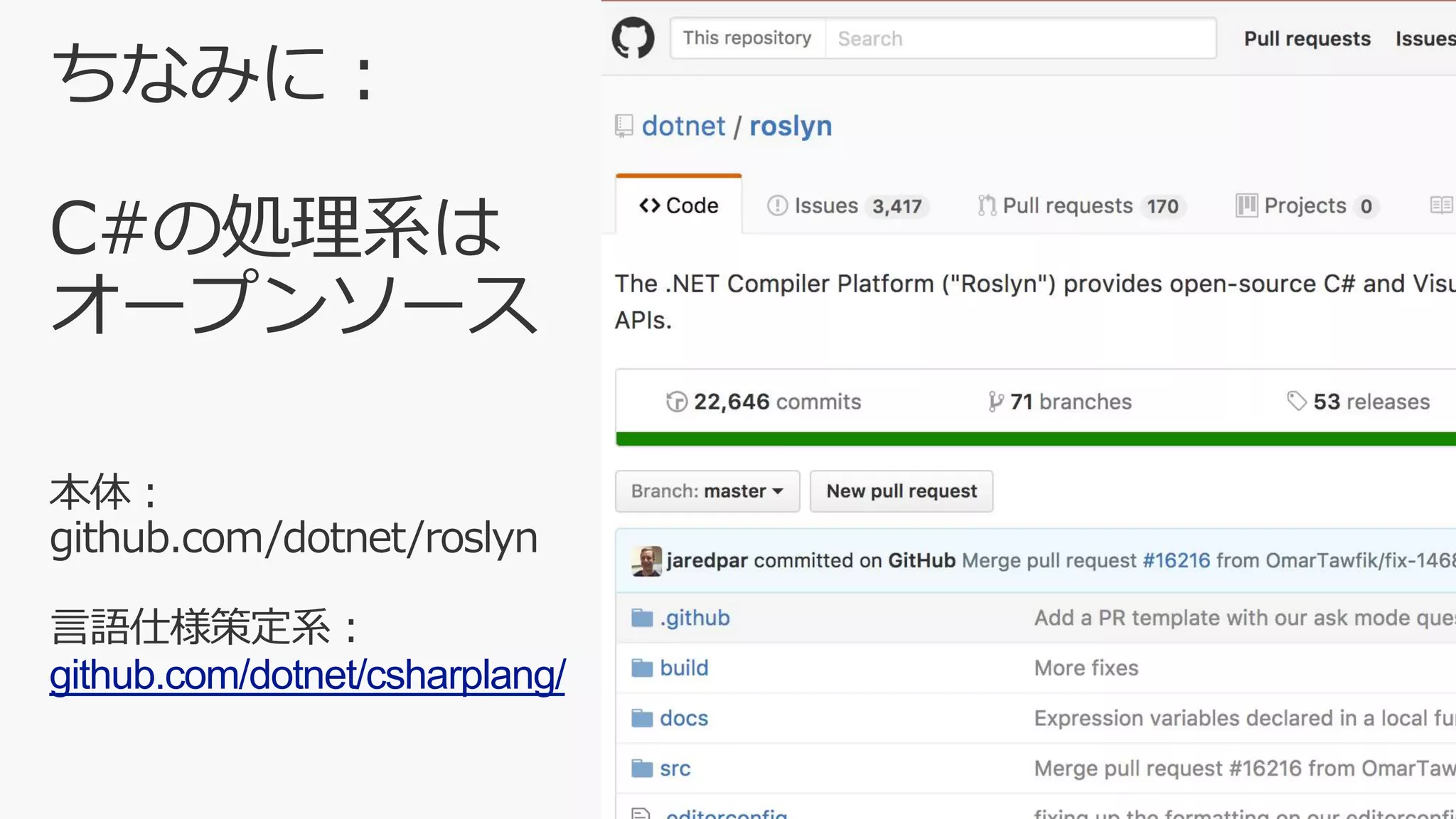Open the build folder icon

(x=642, y=668)
